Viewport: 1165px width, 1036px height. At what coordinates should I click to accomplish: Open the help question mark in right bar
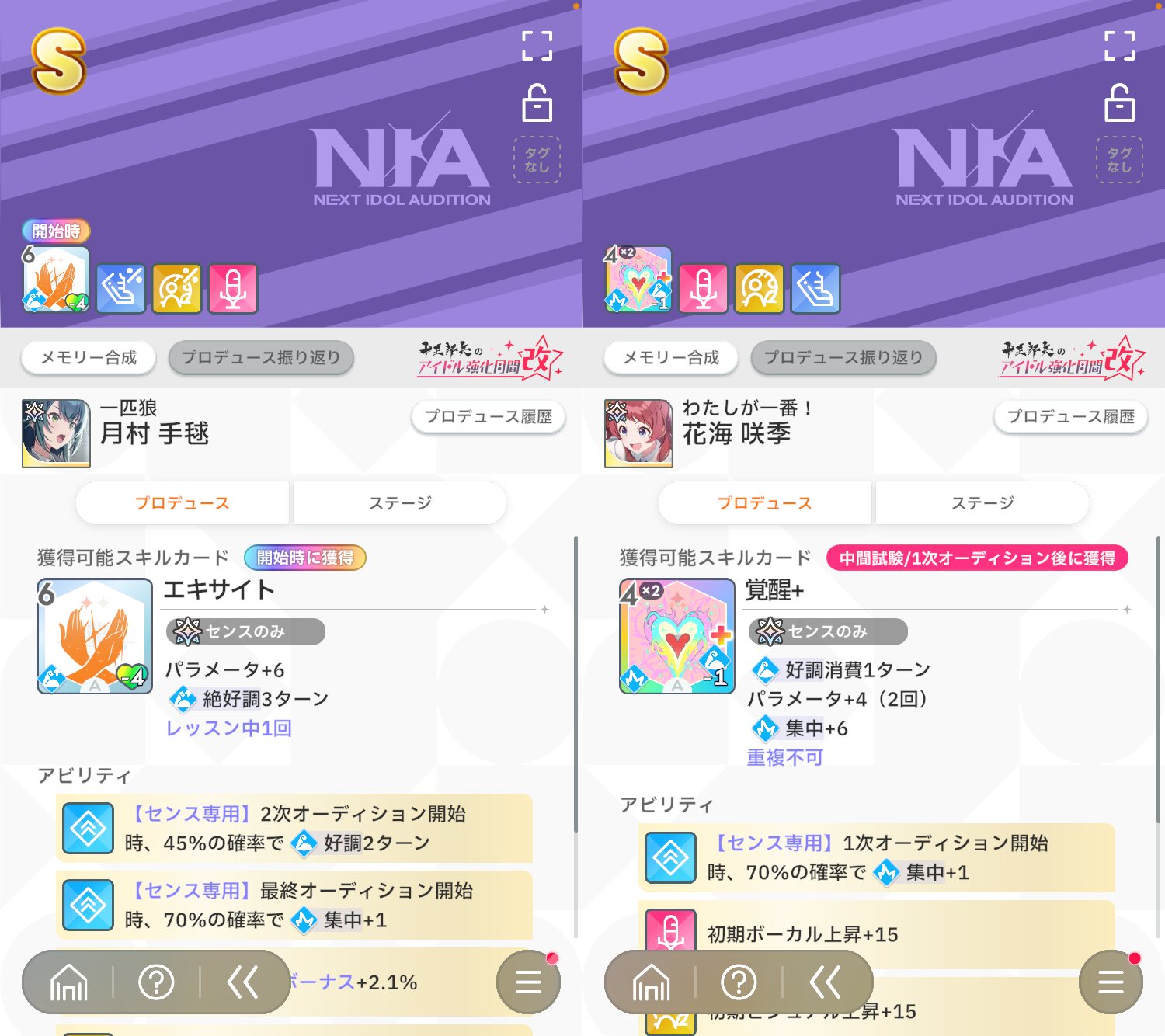click(x=739, y=983)
